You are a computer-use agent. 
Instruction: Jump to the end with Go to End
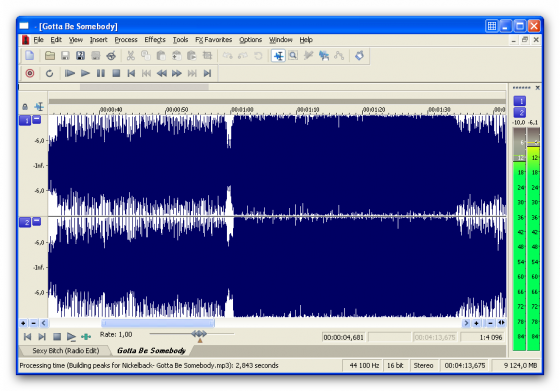coord(208,74)
